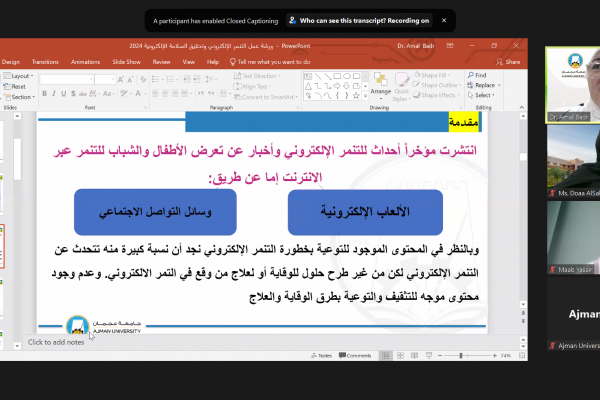This screenshot has height=400, width=600.
Task: Switch to Slide Sorter view in the status bar
Action: pyautogui.click(x=400, y=356)
